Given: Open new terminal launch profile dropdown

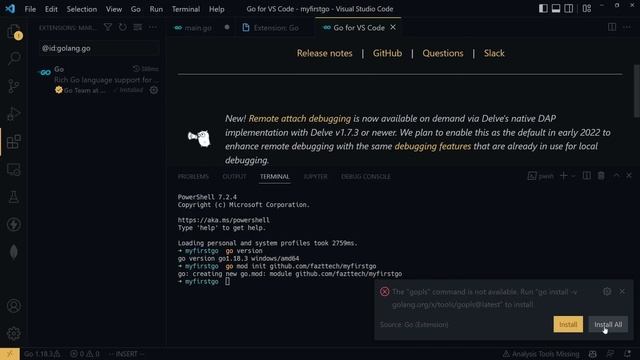Looking at the screenshot, I should point(573,176).
